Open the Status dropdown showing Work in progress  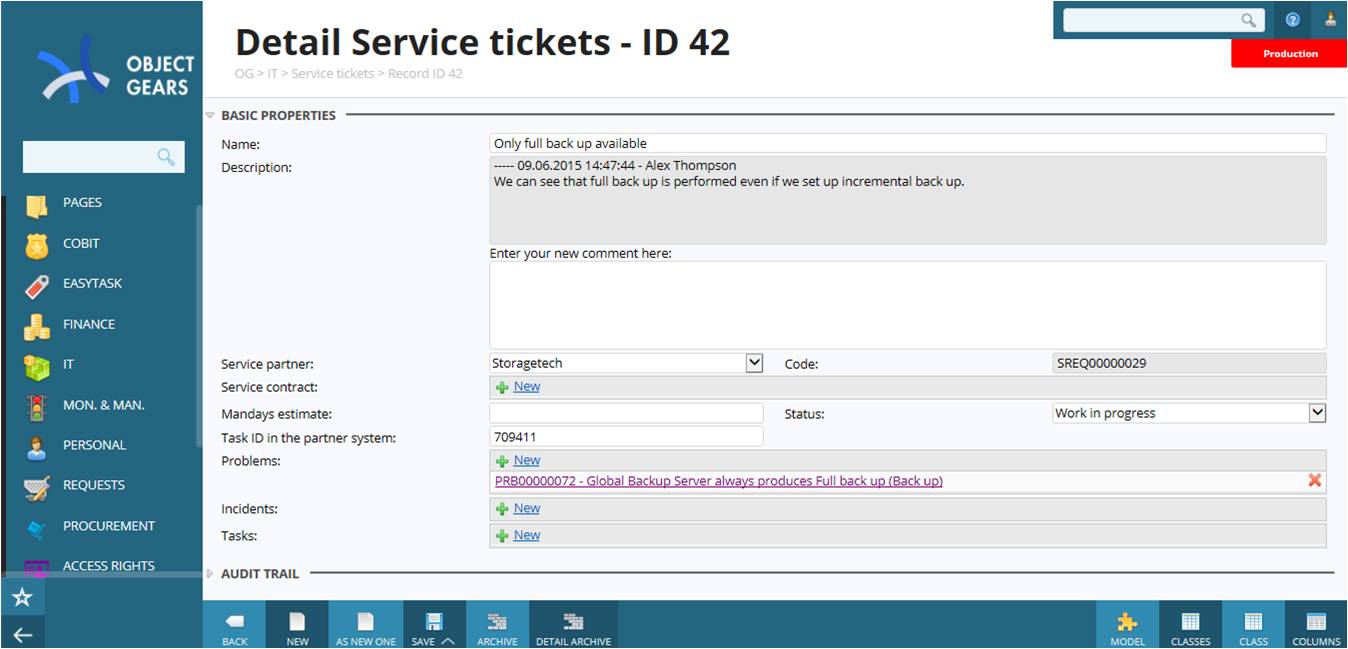1190,413
